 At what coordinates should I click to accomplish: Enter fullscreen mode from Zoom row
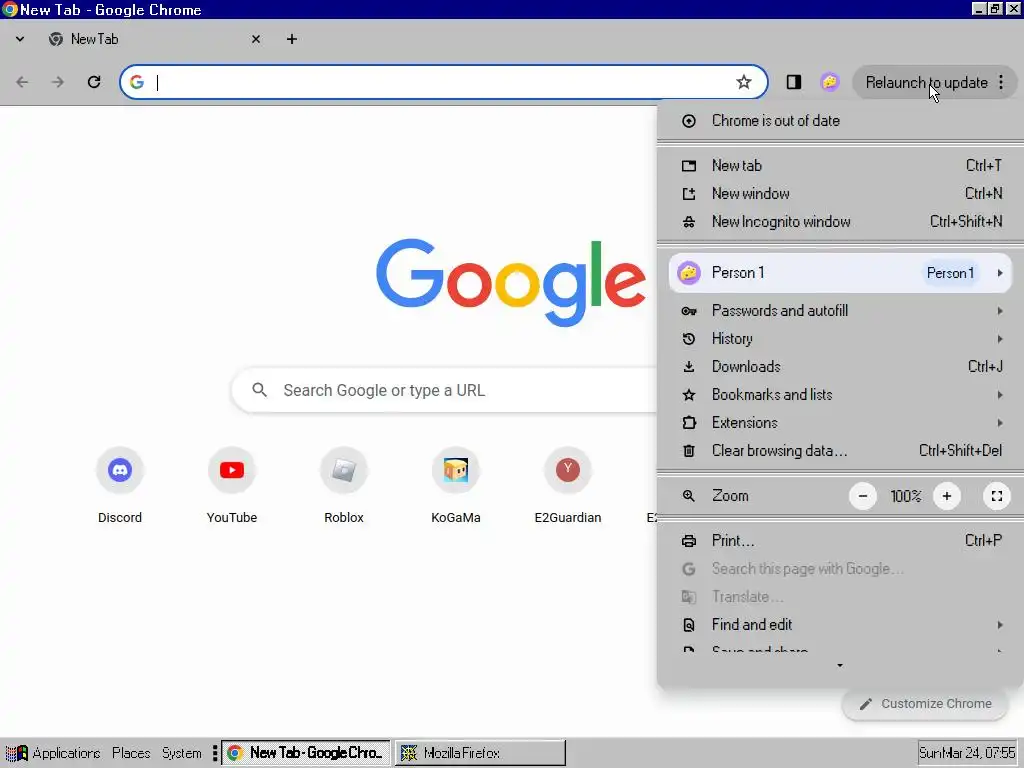click(997, 496)
